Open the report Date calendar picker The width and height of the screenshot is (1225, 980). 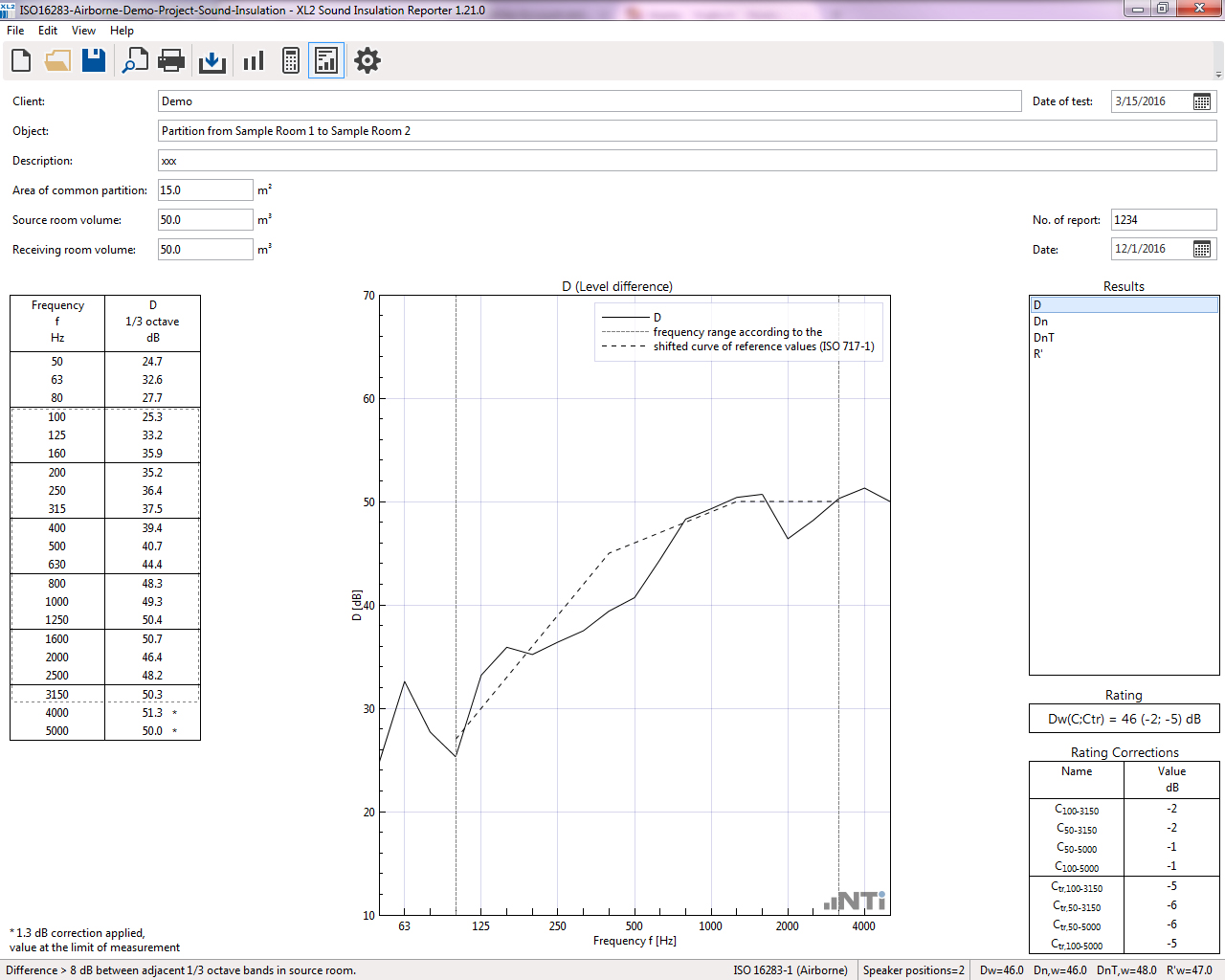point(1202,249)
